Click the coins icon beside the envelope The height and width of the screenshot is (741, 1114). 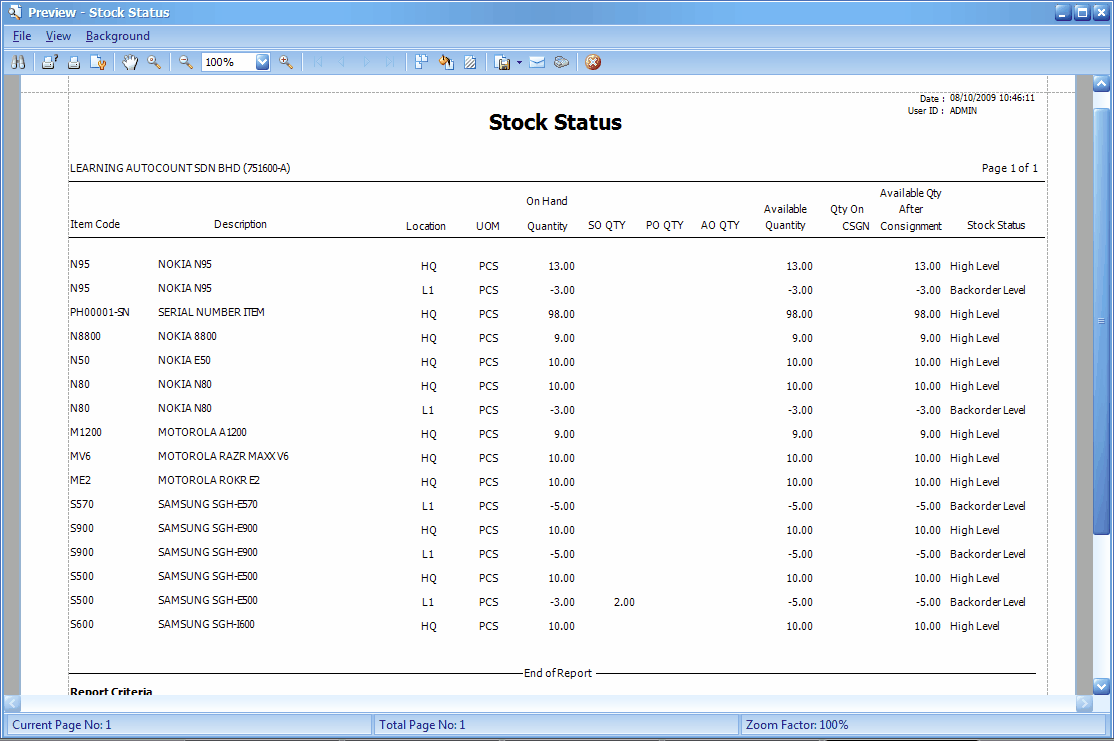(x=561, y=63)
